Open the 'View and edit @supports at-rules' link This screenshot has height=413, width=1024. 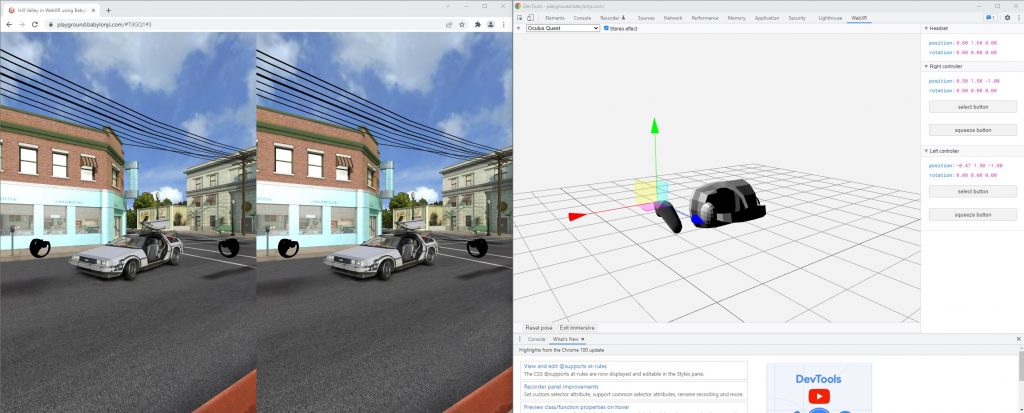[x=565, y=367]
